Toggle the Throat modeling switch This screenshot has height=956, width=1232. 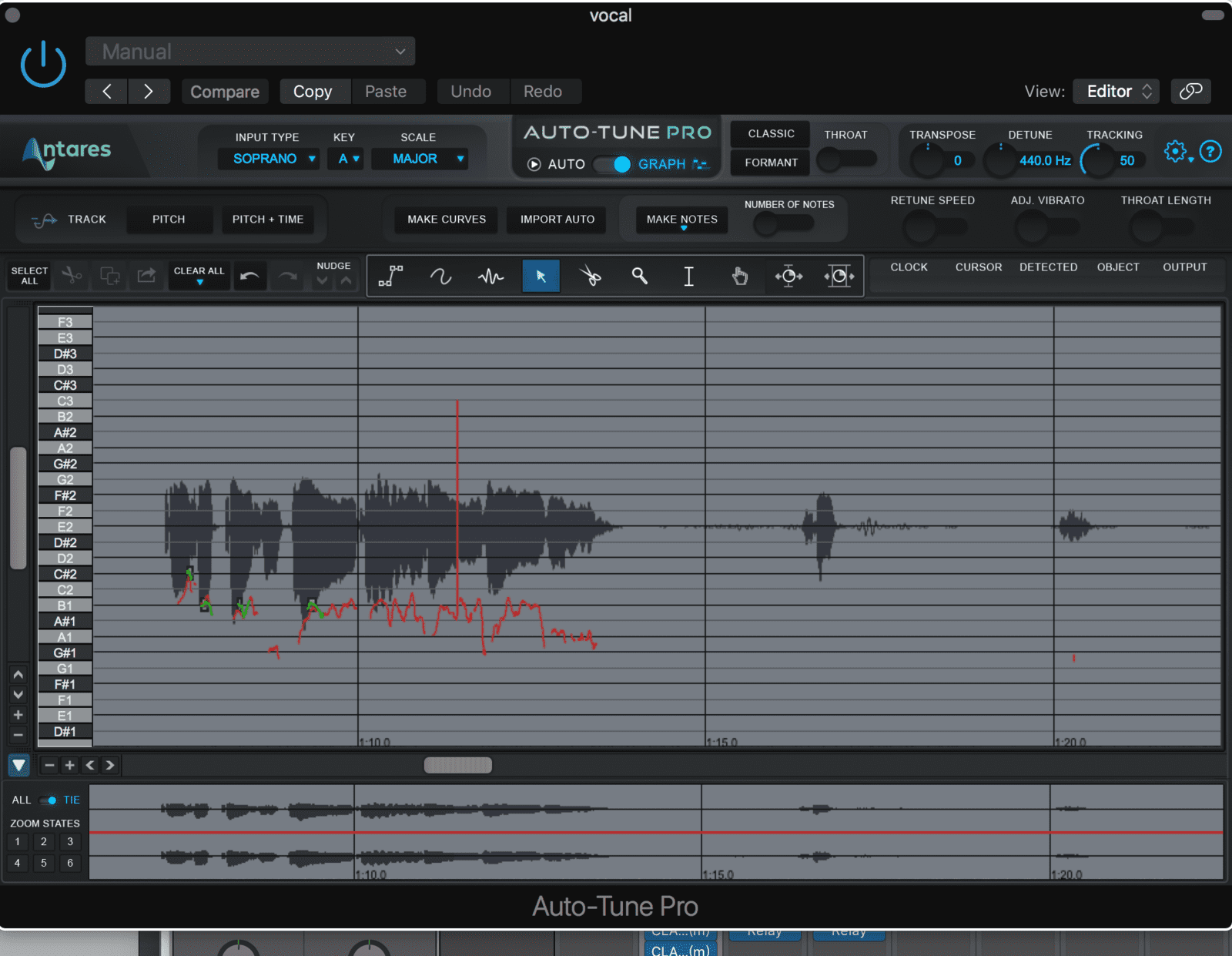[846, 159]
